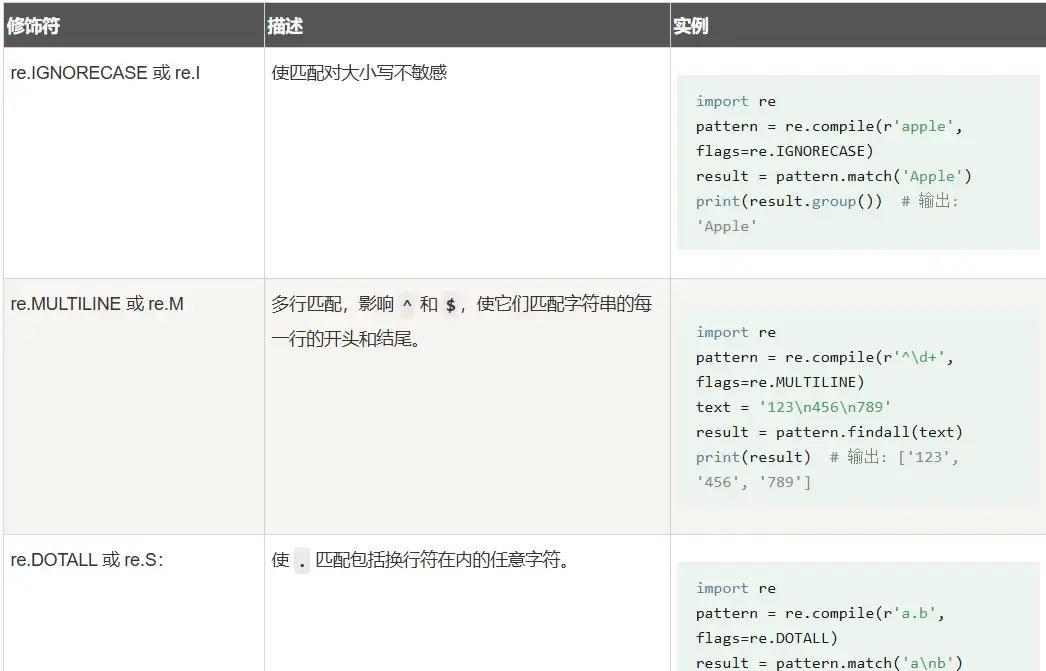
Task: Click code line pattern.findall(text)
Action: pyautogui.click(x=829, y=432)
